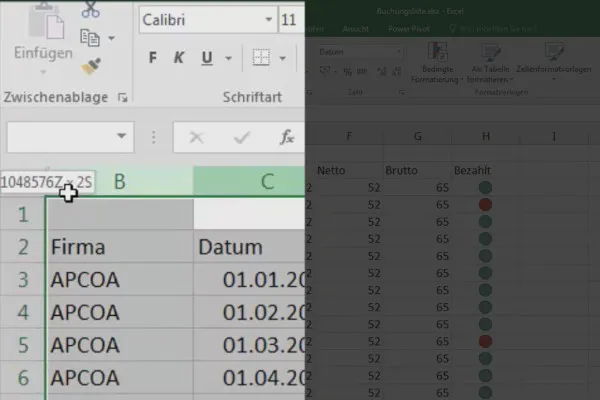Select row header 5
Screen dimensions: 600x400
(23, 345)
